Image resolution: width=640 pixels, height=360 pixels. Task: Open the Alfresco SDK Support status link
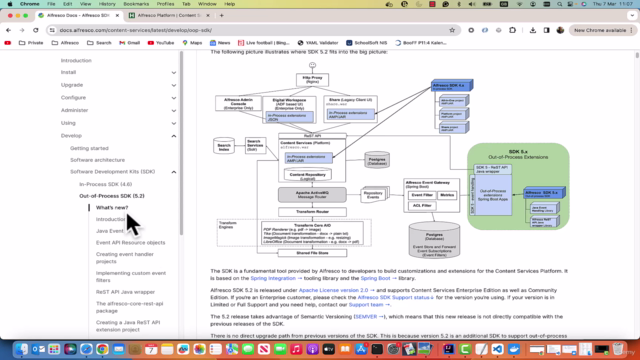[x=396, y=298]
